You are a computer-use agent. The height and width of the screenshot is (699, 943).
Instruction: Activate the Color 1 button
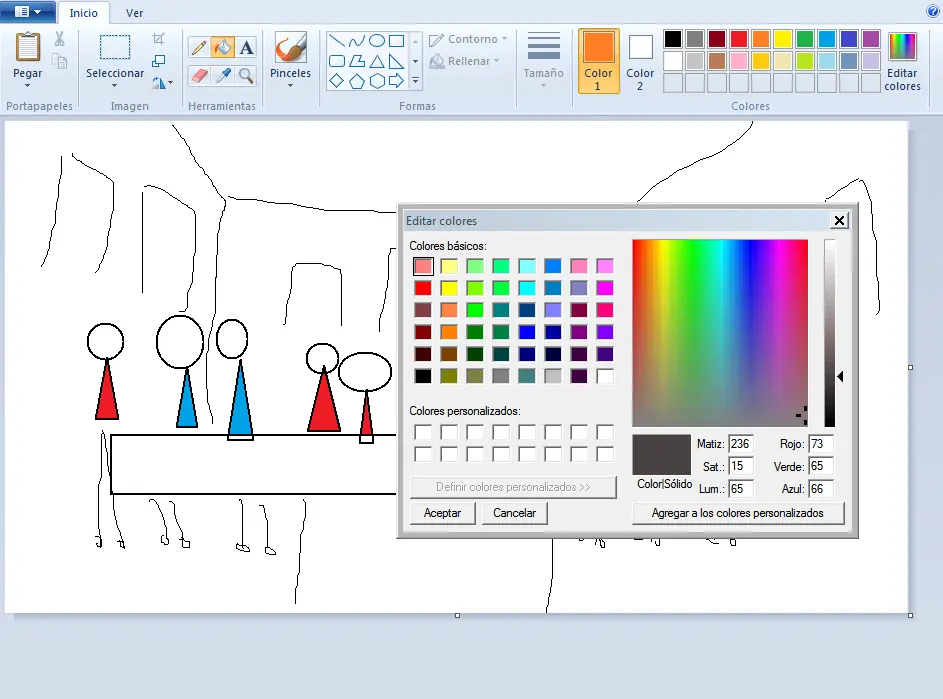(x=598, y=61)
